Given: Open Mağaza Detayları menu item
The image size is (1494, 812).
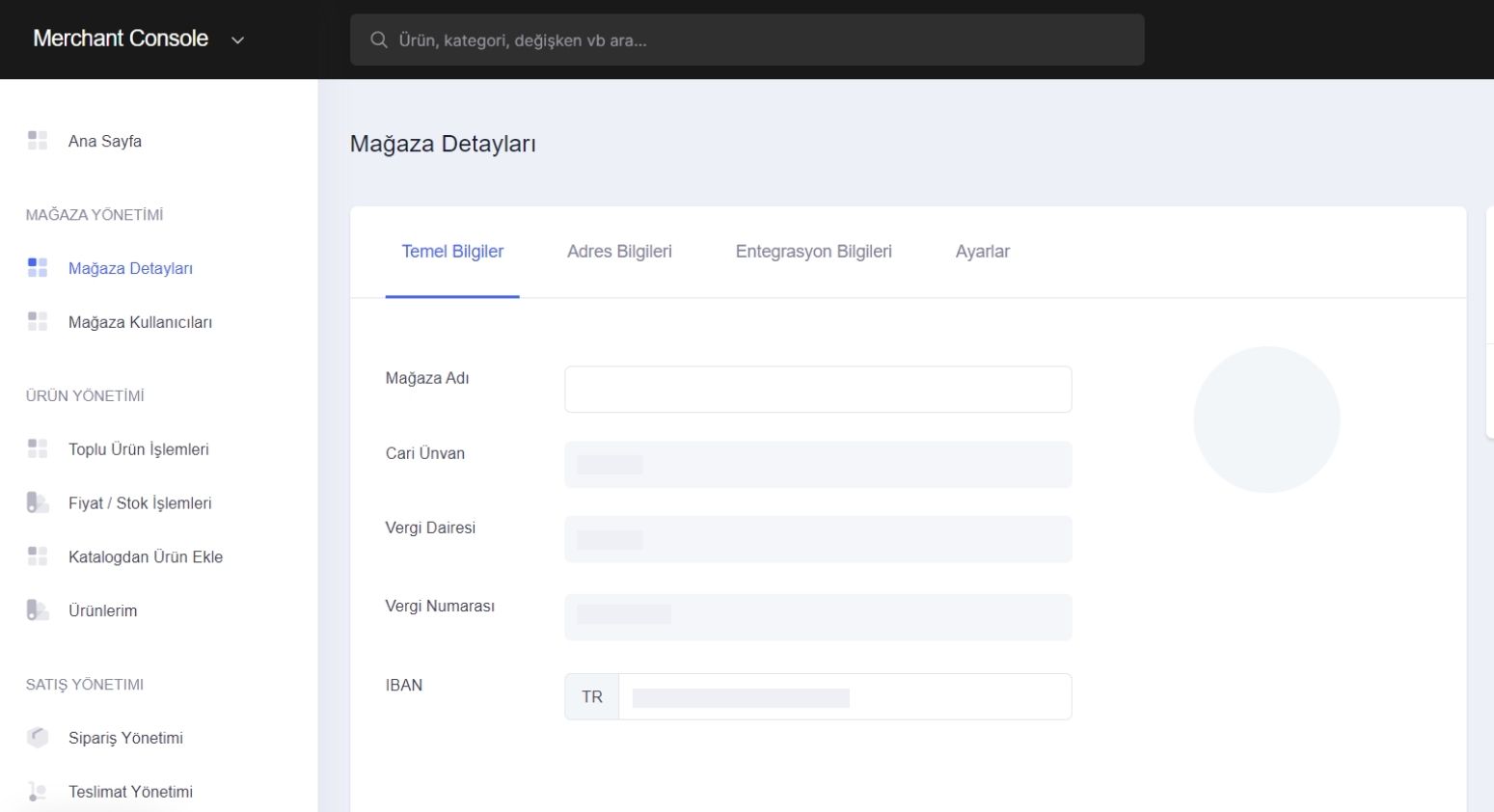Looking at the screenshot, I should [130, 268].
